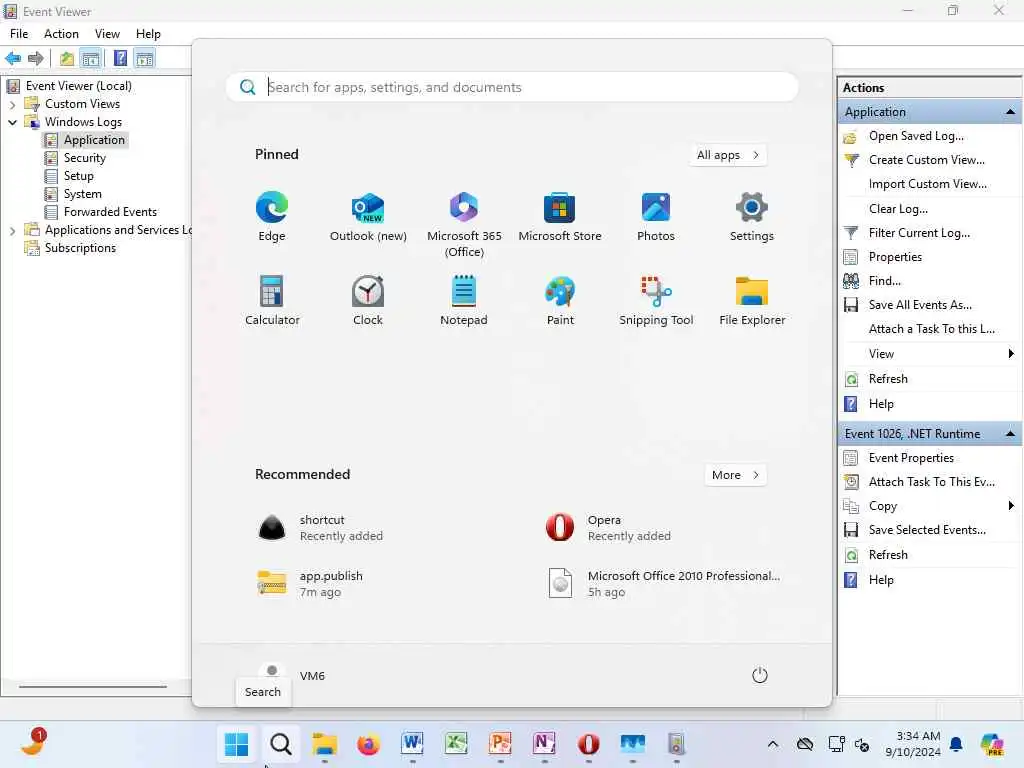Open the Action menu

click(61, 34)
